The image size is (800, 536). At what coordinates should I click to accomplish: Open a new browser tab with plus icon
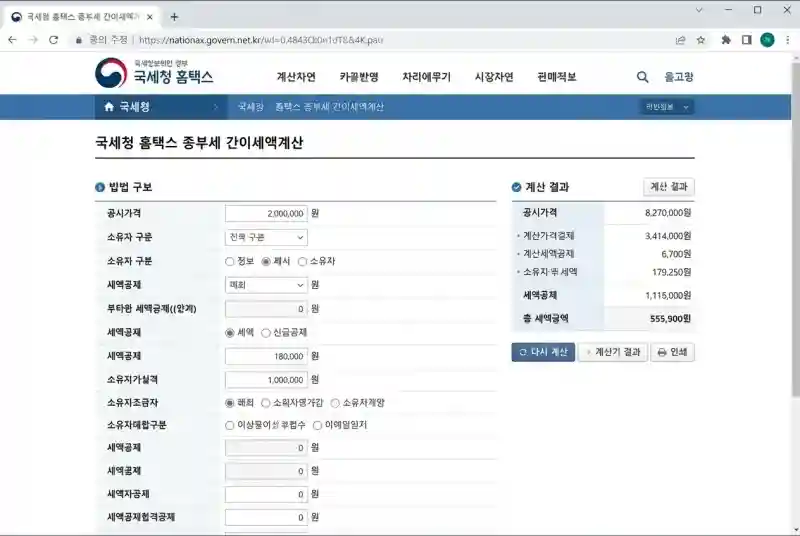[x=174, y=16]
